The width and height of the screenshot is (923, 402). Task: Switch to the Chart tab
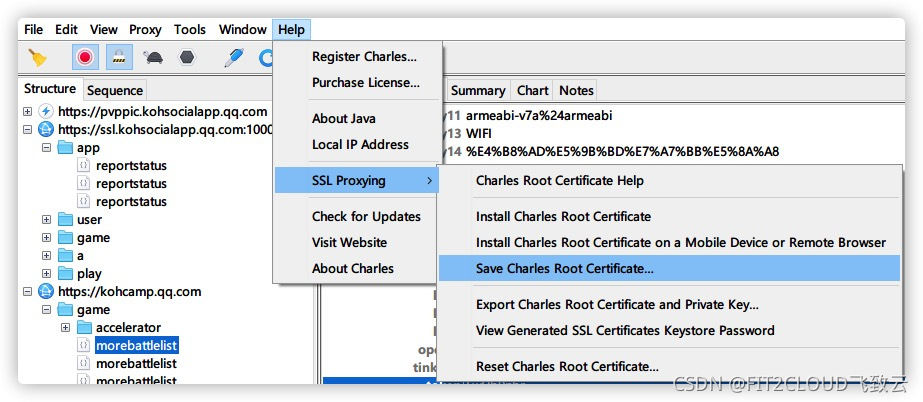[x=533, y=91]
